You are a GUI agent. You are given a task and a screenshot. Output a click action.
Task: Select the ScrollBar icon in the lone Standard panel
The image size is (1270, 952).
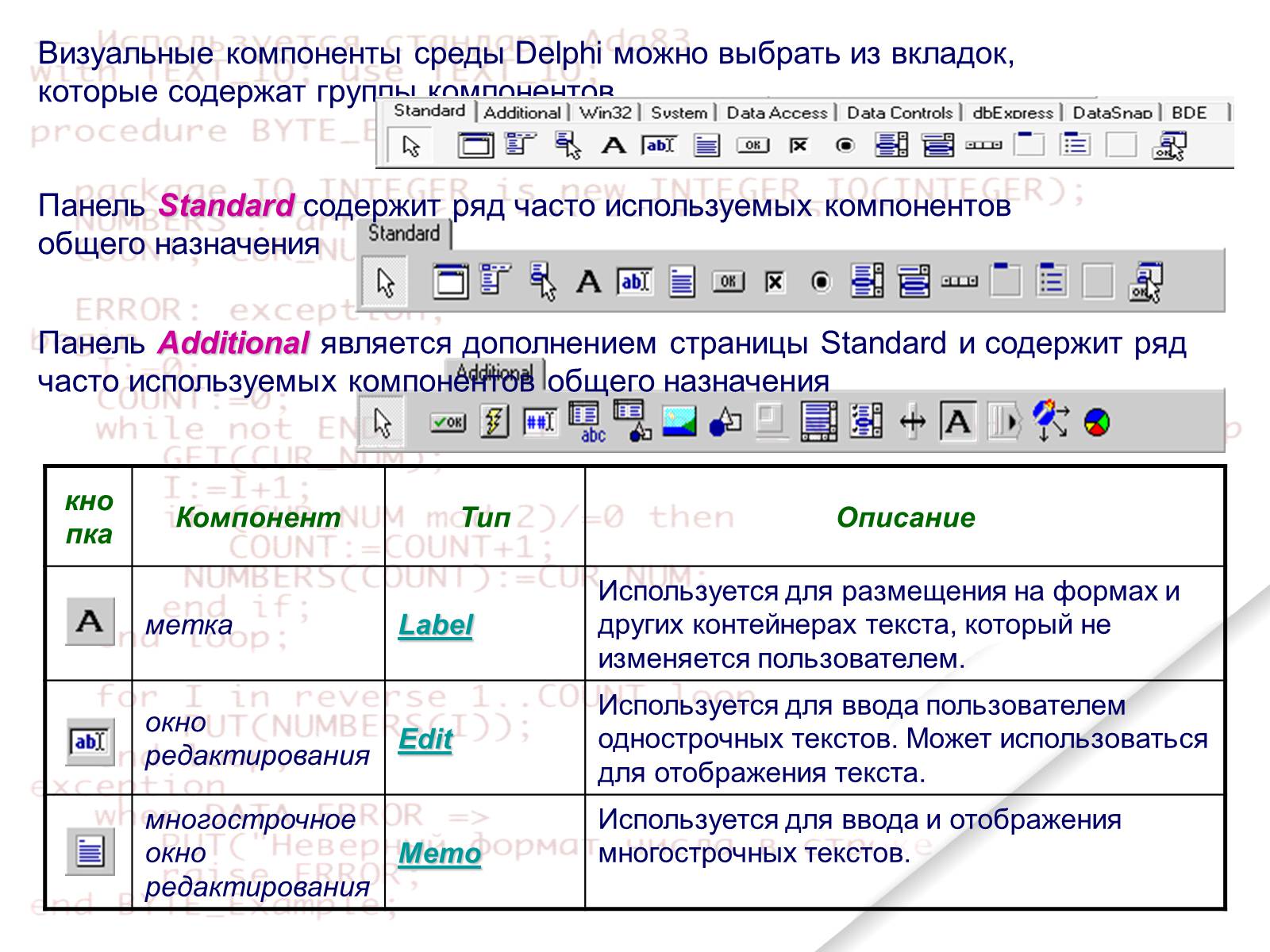coord(960,282)
